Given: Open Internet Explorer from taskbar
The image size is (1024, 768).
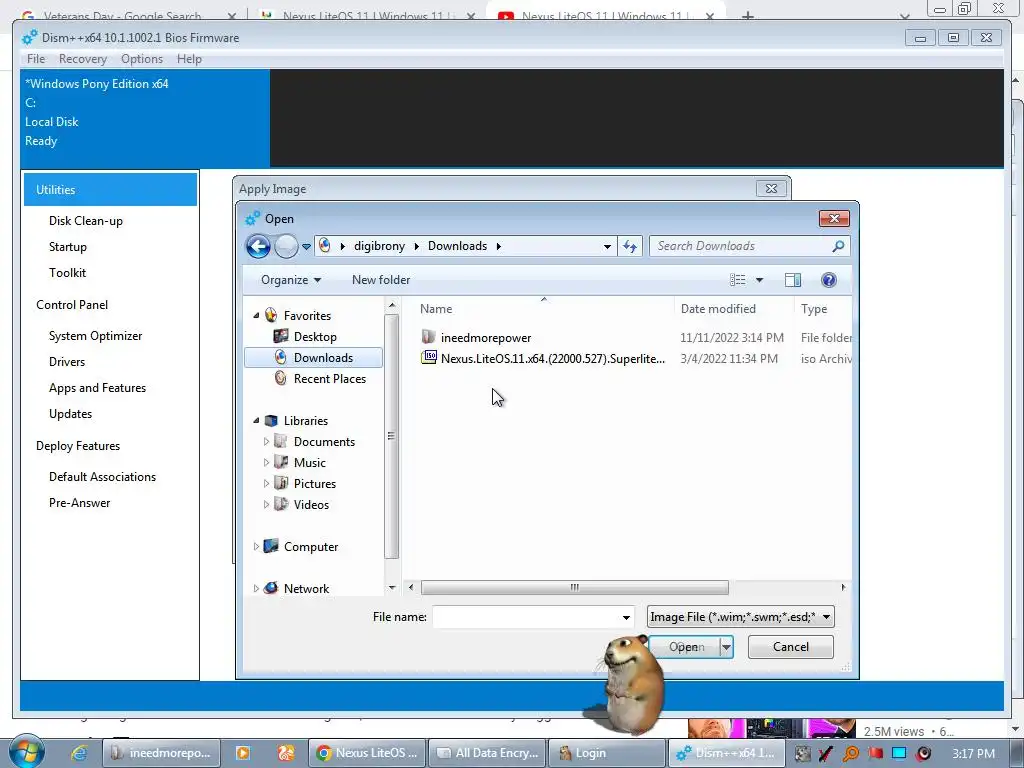Looking at the screenshot, I should coord(79,753).
